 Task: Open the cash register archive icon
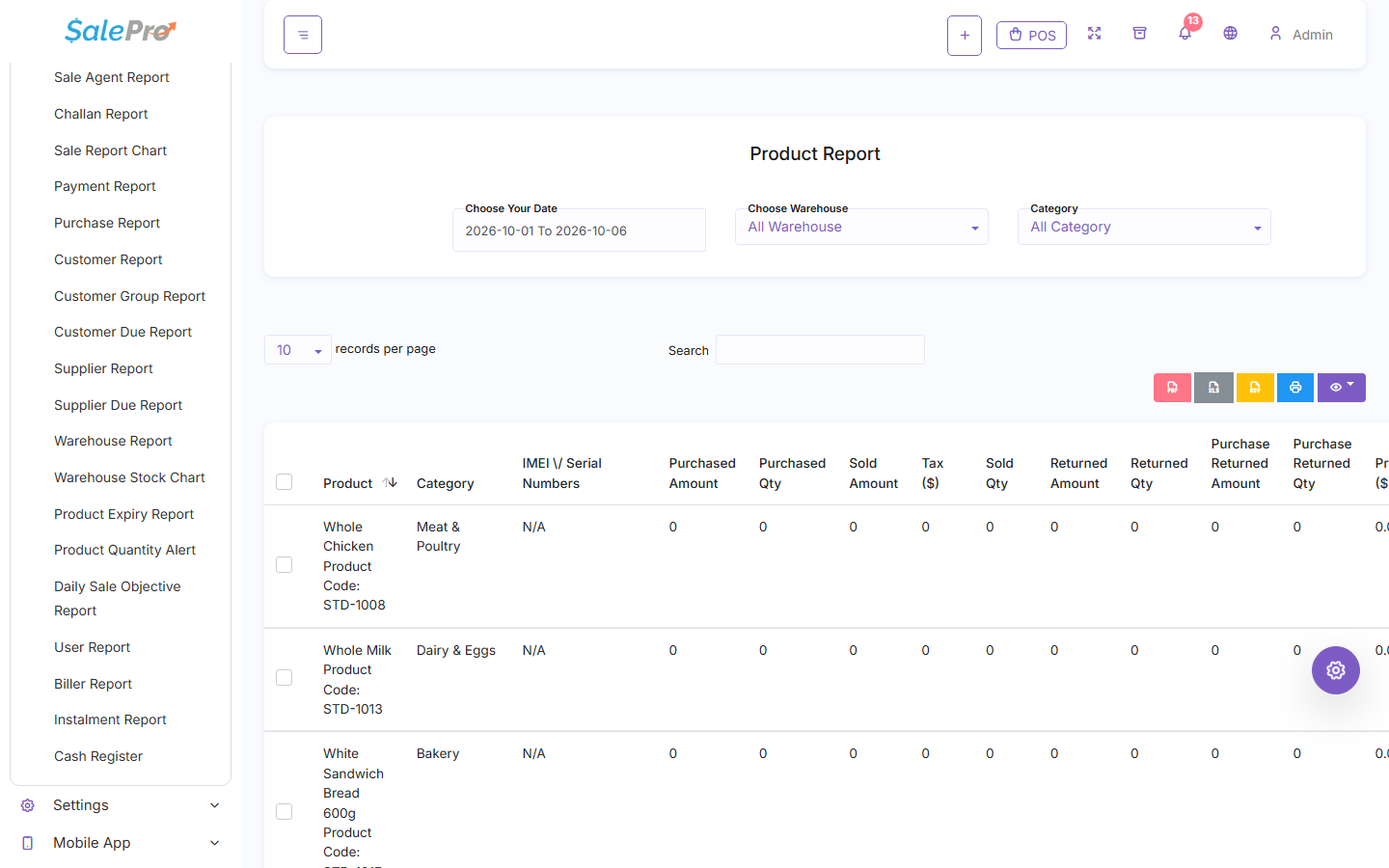(1139, 34)
